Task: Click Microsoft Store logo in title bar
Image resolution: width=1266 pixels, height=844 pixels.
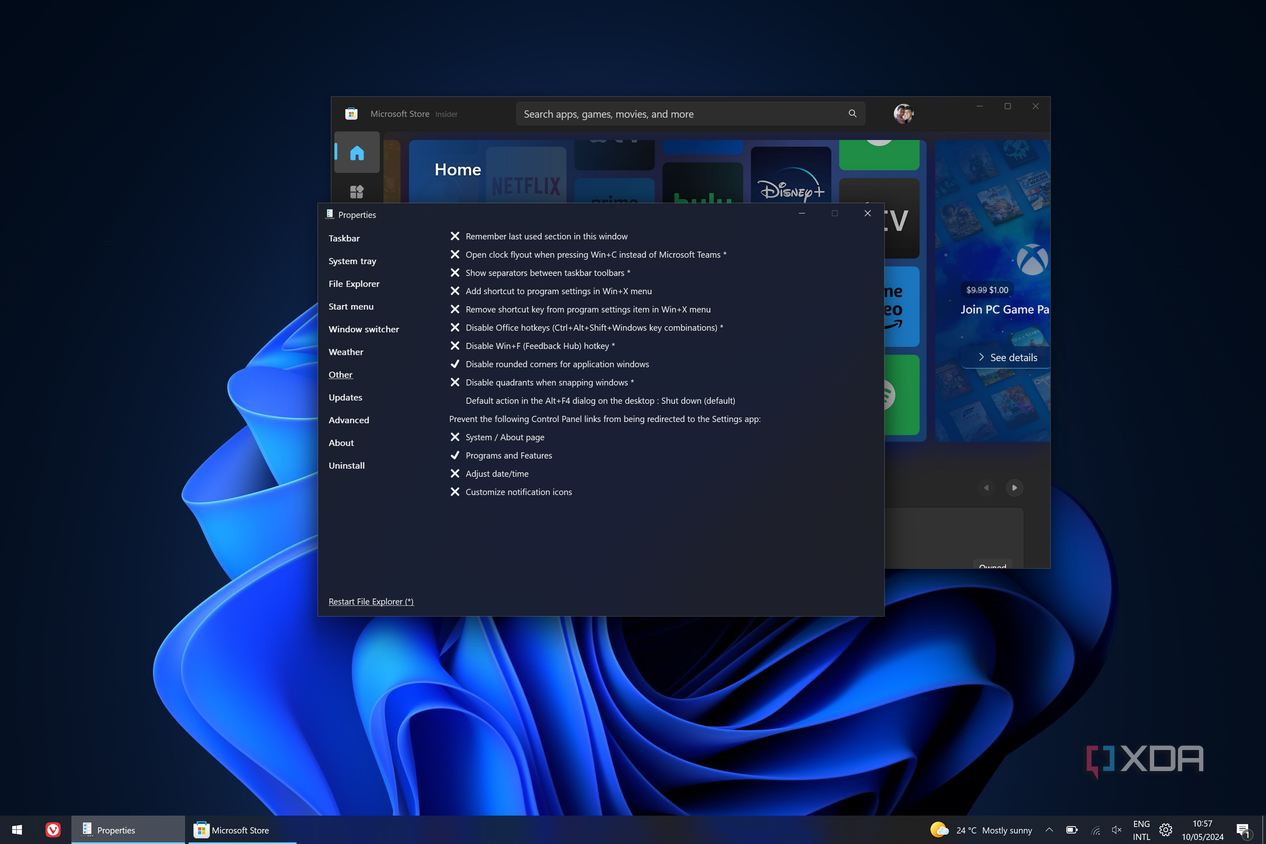Action: point(352,114)
